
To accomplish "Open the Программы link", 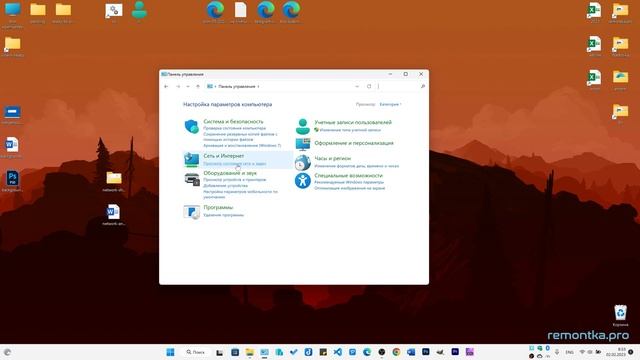I will (x=218, y=207).
